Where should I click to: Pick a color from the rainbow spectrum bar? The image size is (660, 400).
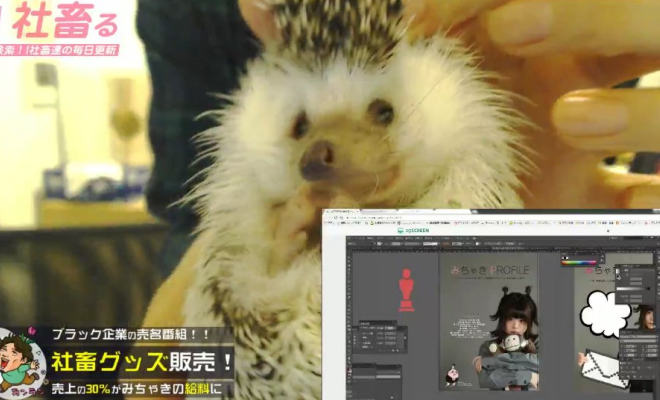coord(580,263)
